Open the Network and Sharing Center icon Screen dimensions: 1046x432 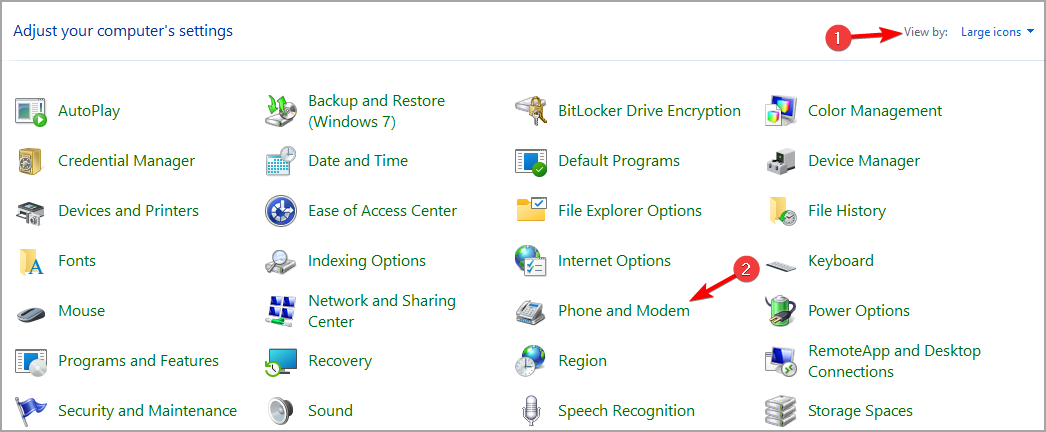click(x=281, y=311)
